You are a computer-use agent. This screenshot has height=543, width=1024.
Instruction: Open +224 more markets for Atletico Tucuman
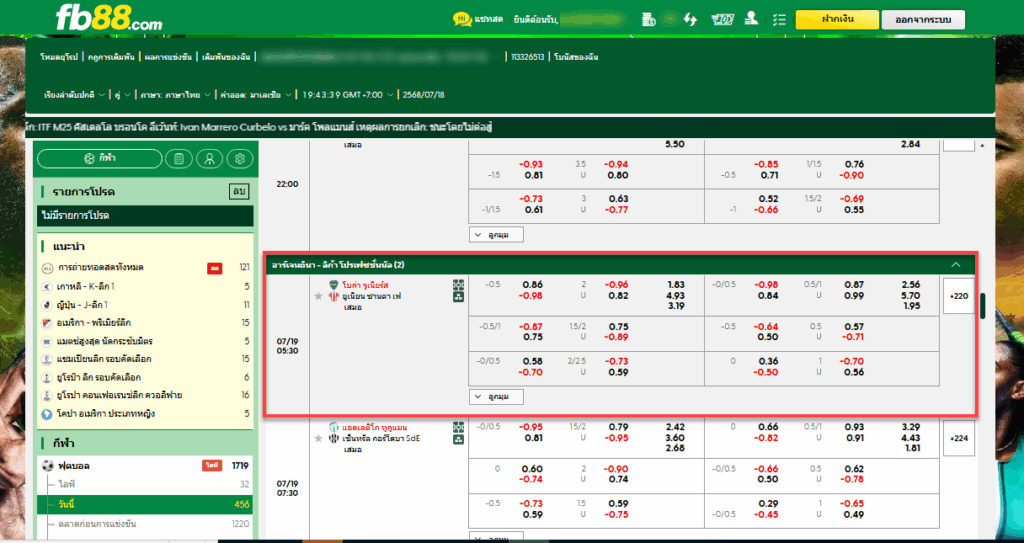(x=959, y=438)
